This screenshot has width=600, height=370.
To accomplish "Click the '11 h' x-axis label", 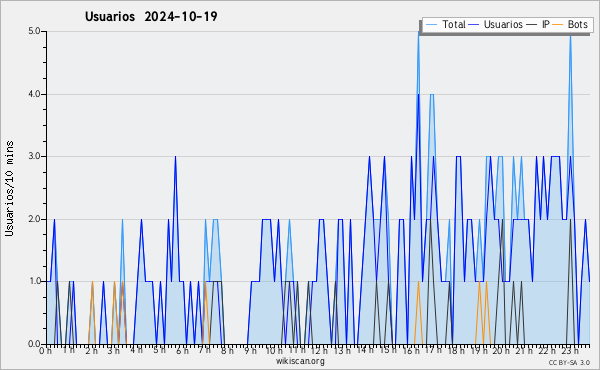I will [x=297, y=350].
